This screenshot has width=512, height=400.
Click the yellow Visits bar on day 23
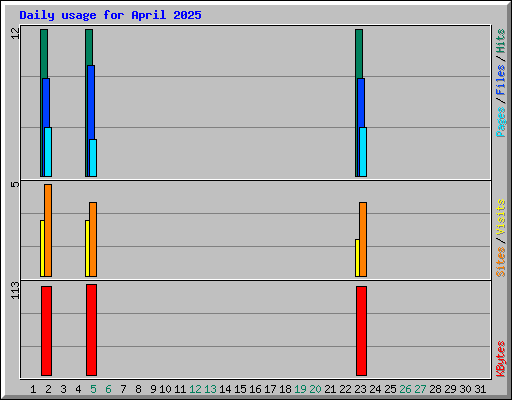point(357,258)
